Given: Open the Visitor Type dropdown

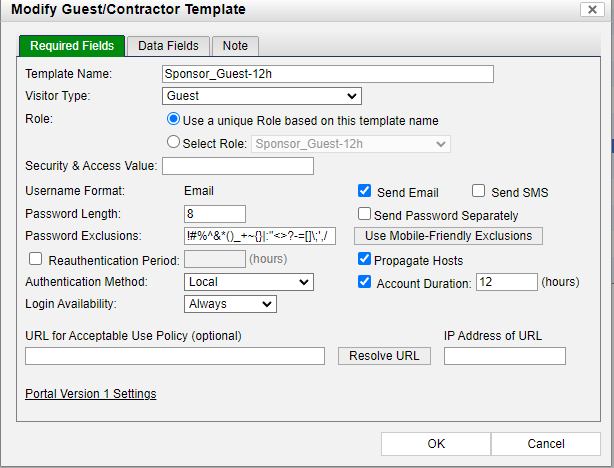Looking at the screenshot, I should [x=261, y=96].
